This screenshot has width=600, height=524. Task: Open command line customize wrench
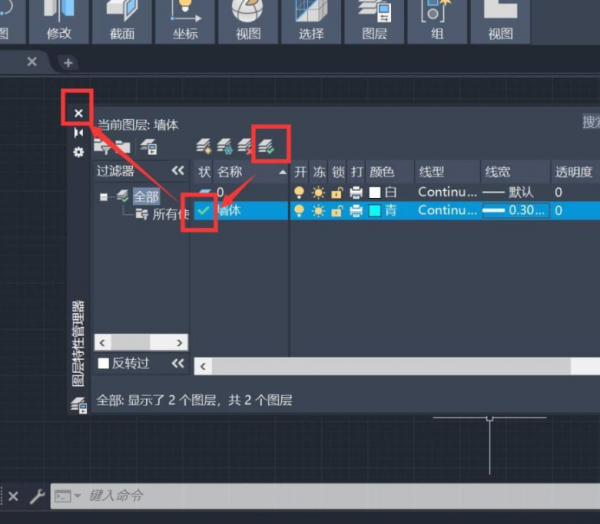click(37, 496)
